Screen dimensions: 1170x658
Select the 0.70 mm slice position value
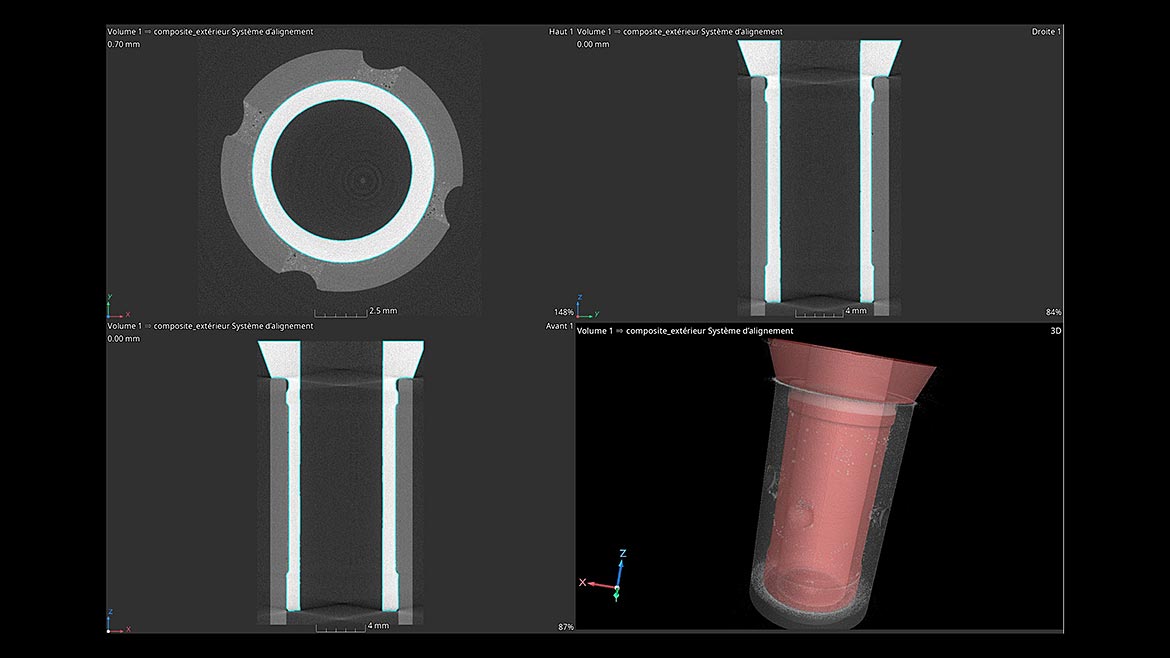[123, 44]
